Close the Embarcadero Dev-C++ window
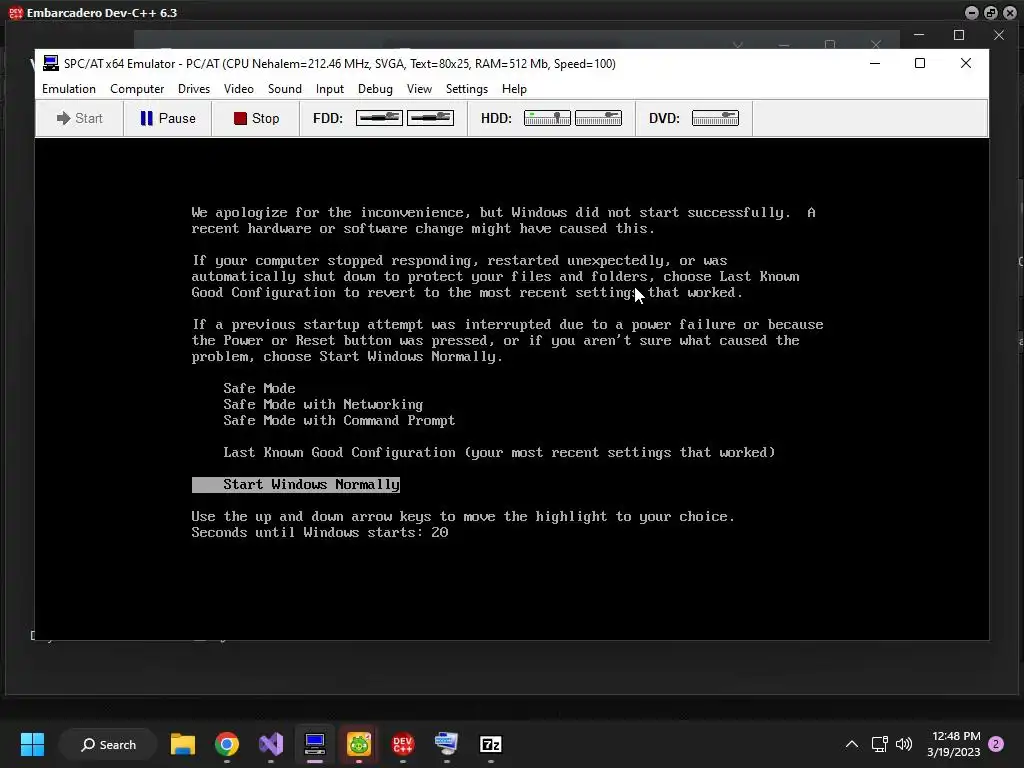This screenshot has width=1024, height=768. (1009, 12)
